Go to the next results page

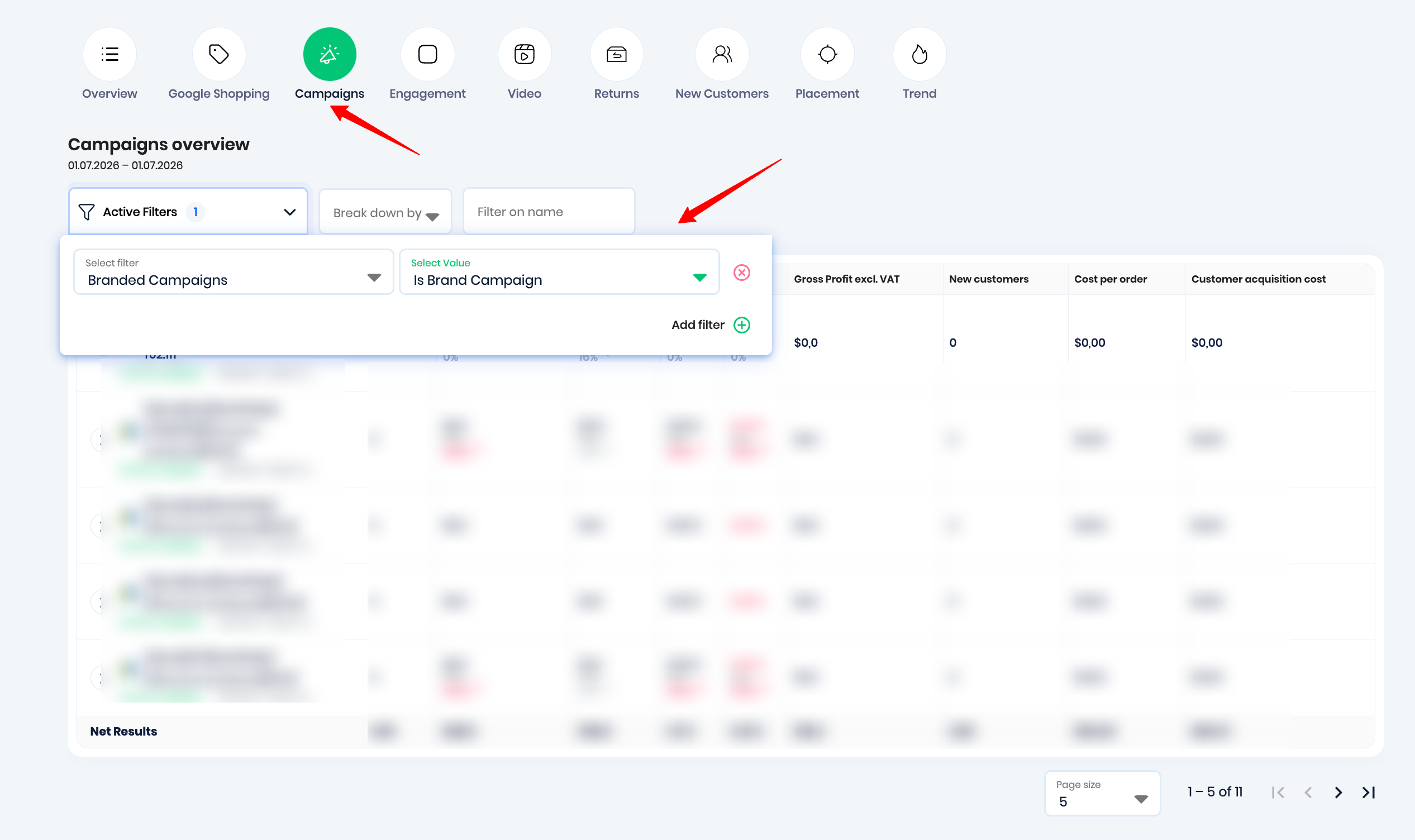coord(1338,793)
